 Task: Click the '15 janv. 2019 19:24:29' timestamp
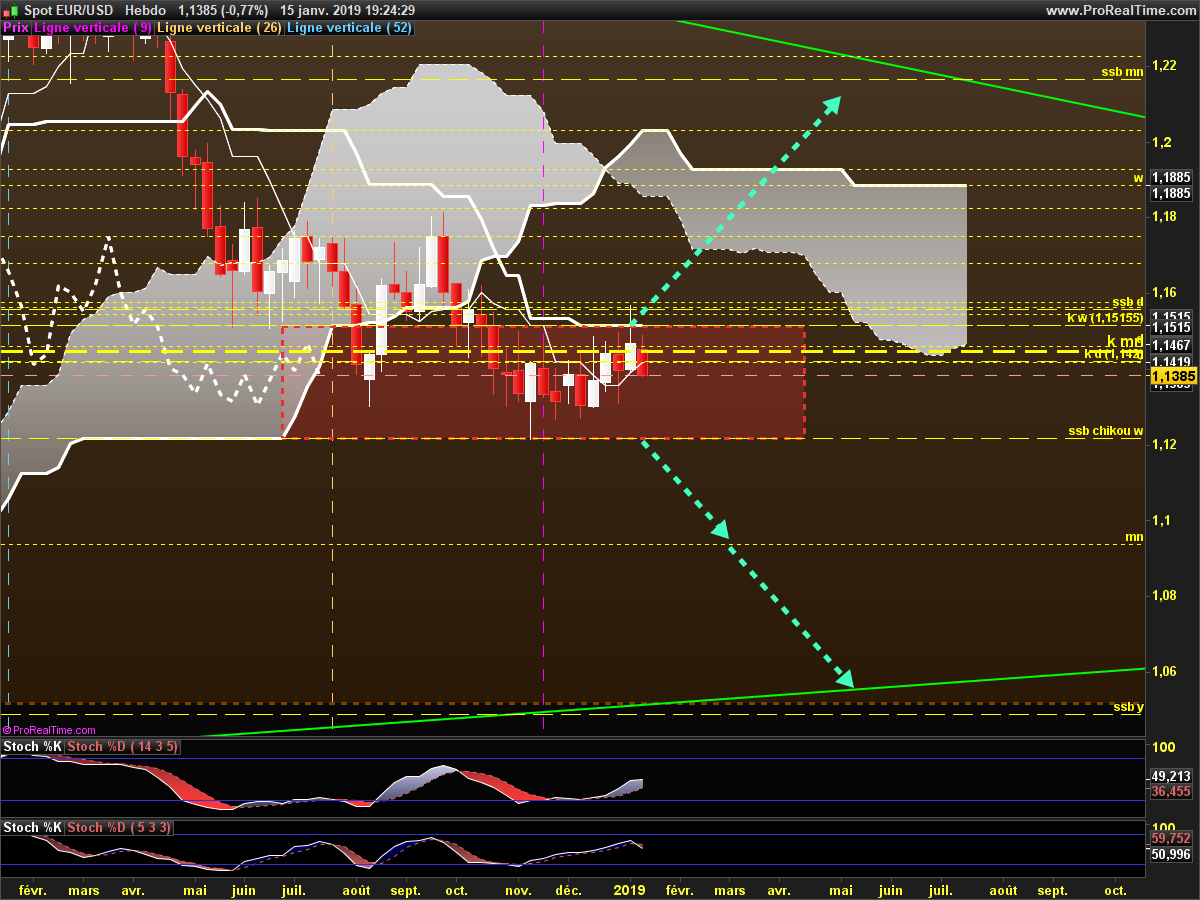coord(348,10)
